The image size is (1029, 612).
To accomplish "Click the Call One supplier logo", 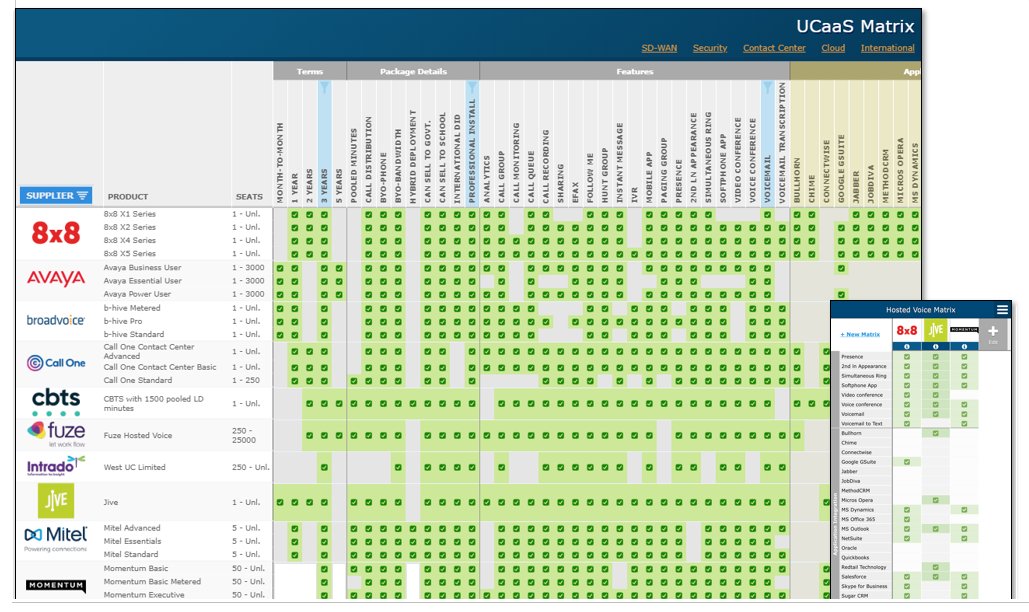I will pyautogui.click(x=56, y=363).
